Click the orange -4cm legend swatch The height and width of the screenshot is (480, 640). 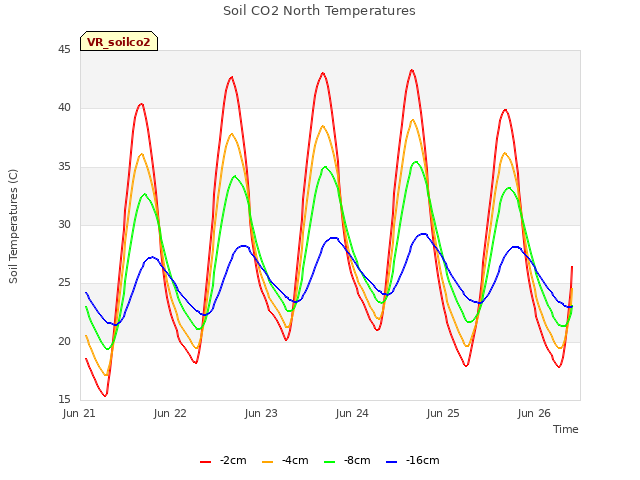(x=267, y=462)
